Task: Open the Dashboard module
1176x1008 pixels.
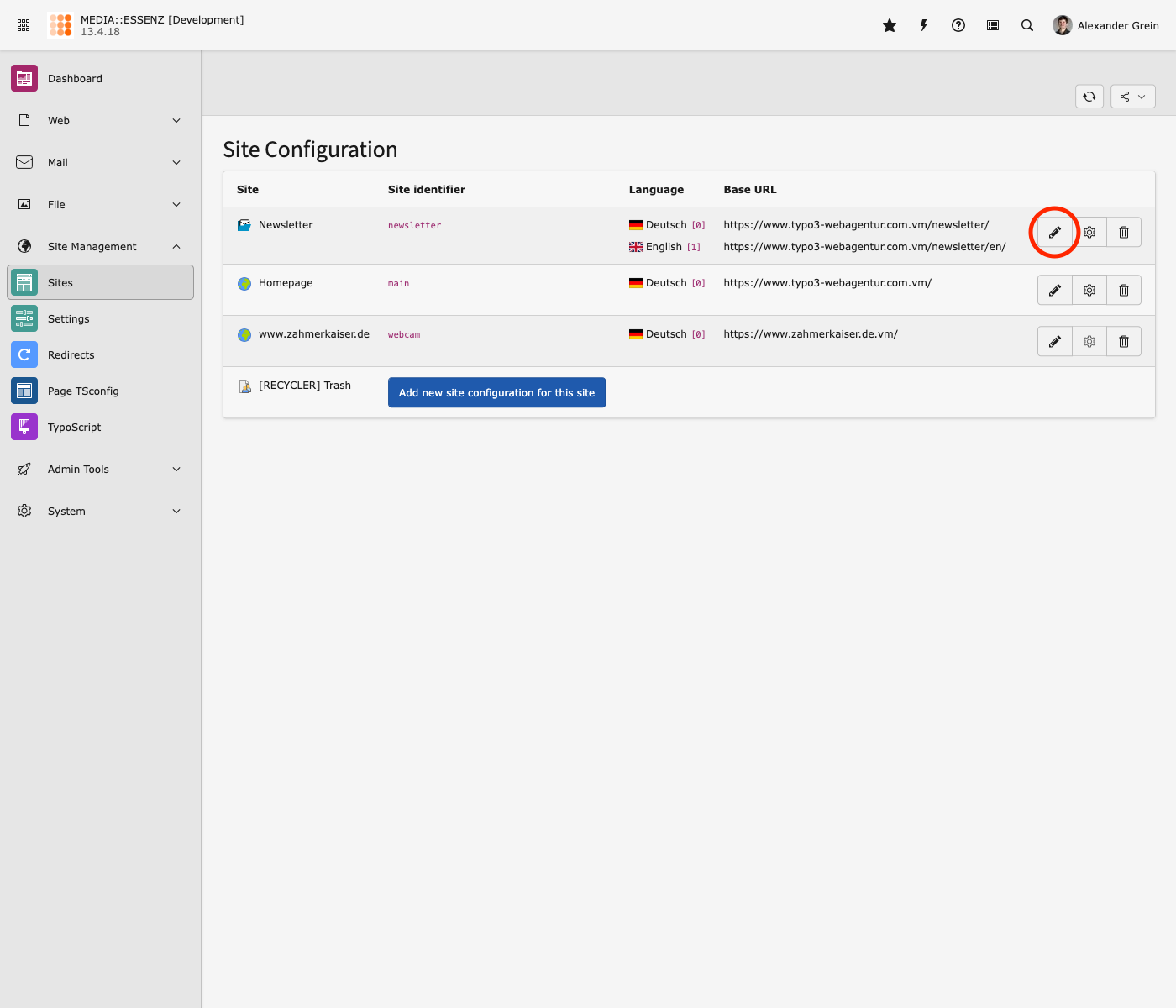Action: coord(75,79)
